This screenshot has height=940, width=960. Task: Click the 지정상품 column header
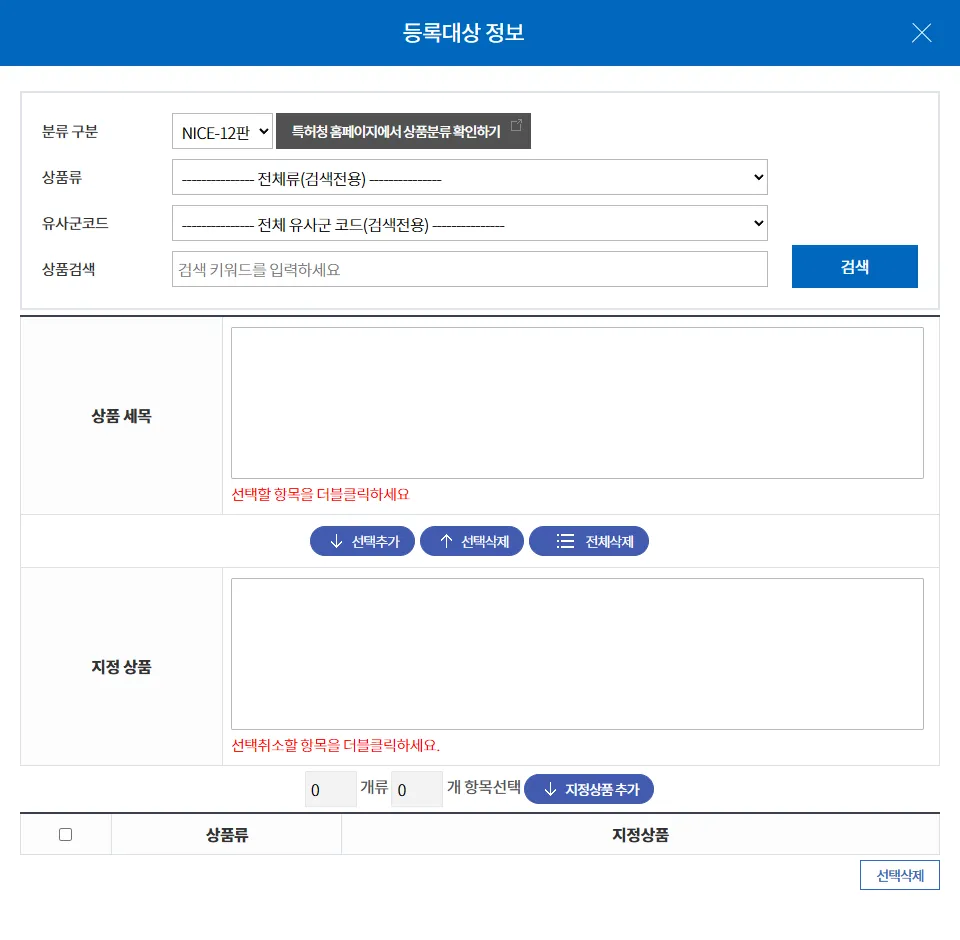[640, 834]
